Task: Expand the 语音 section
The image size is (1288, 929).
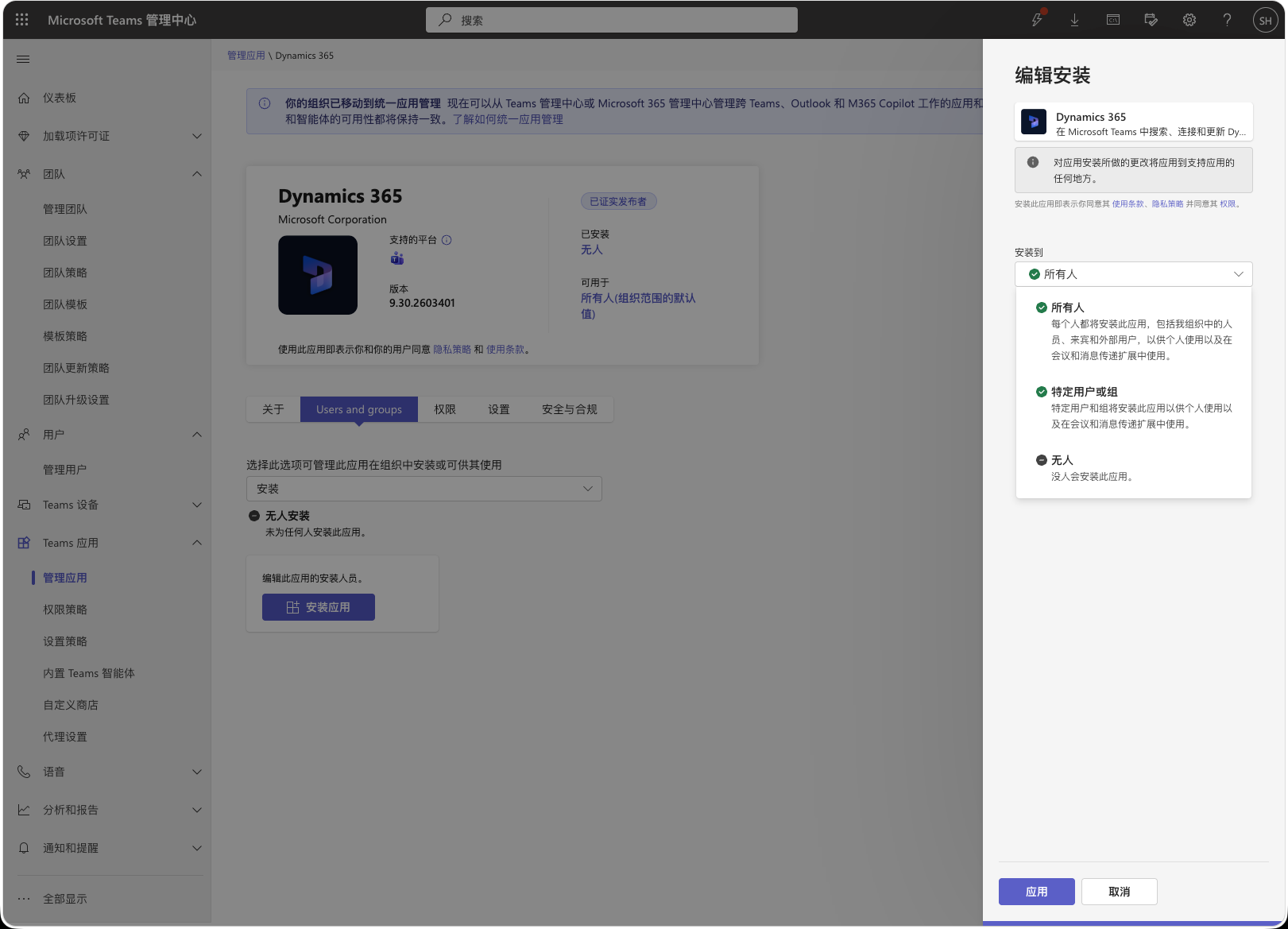Action: pyautogui.click(x=197, y=772)
